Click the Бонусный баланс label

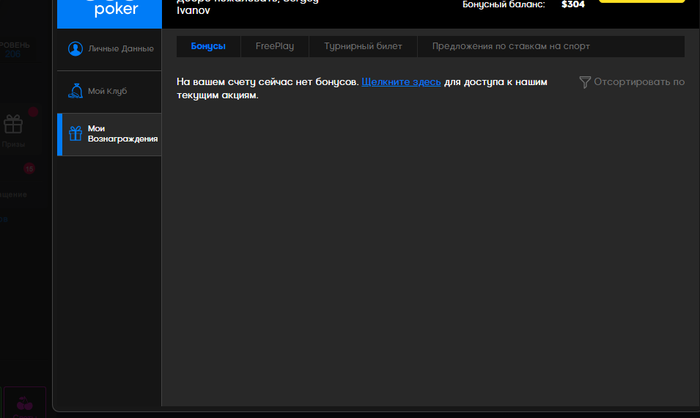[504, 5]
